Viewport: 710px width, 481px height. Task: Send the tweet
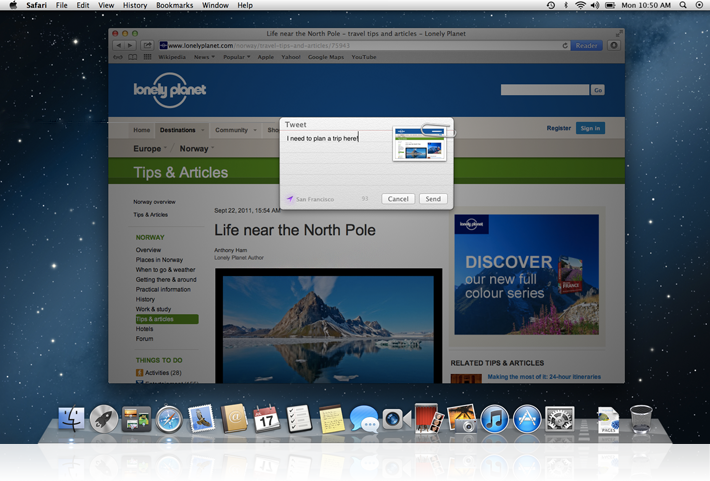(x=433, y=199)
